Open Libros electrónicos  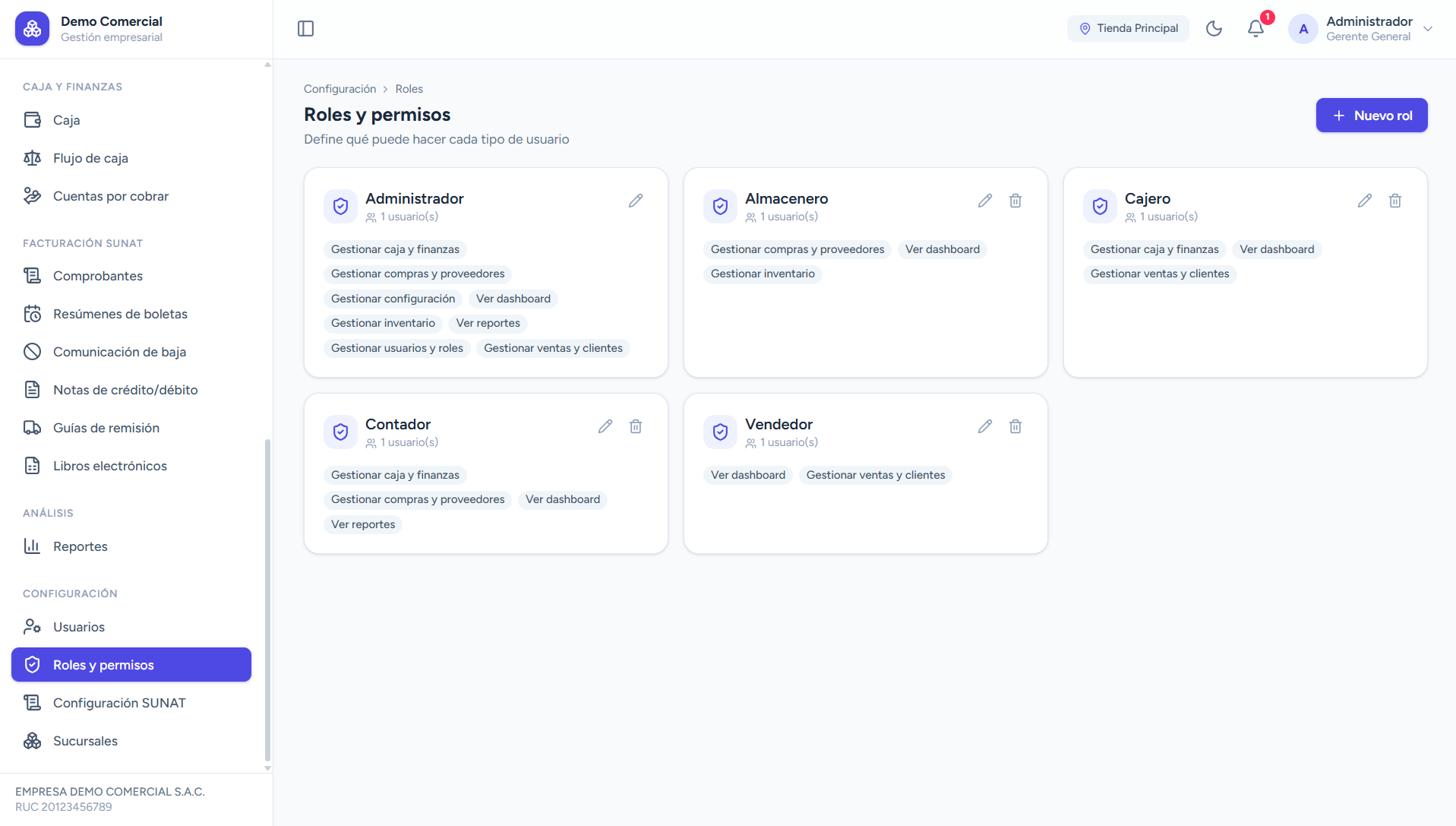pos(131,466)
